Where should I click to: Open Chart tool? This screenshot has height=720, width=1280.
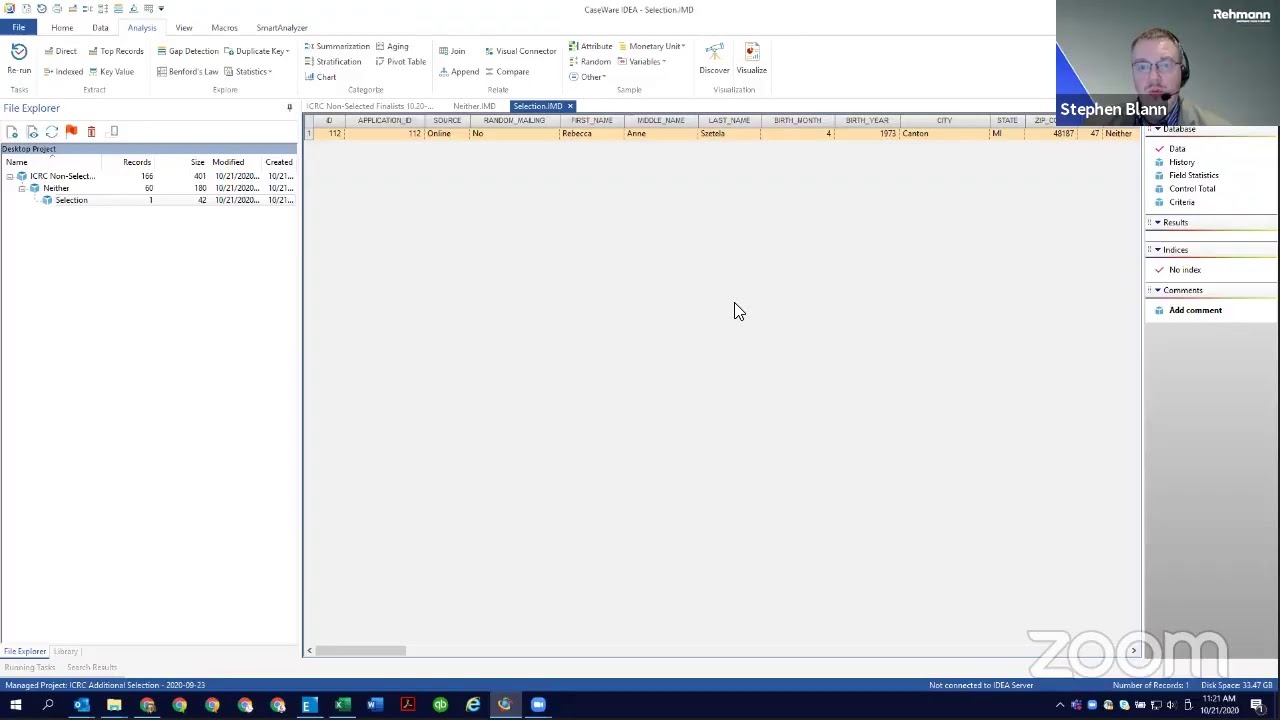pyautogui.click(x=321, y=77)
